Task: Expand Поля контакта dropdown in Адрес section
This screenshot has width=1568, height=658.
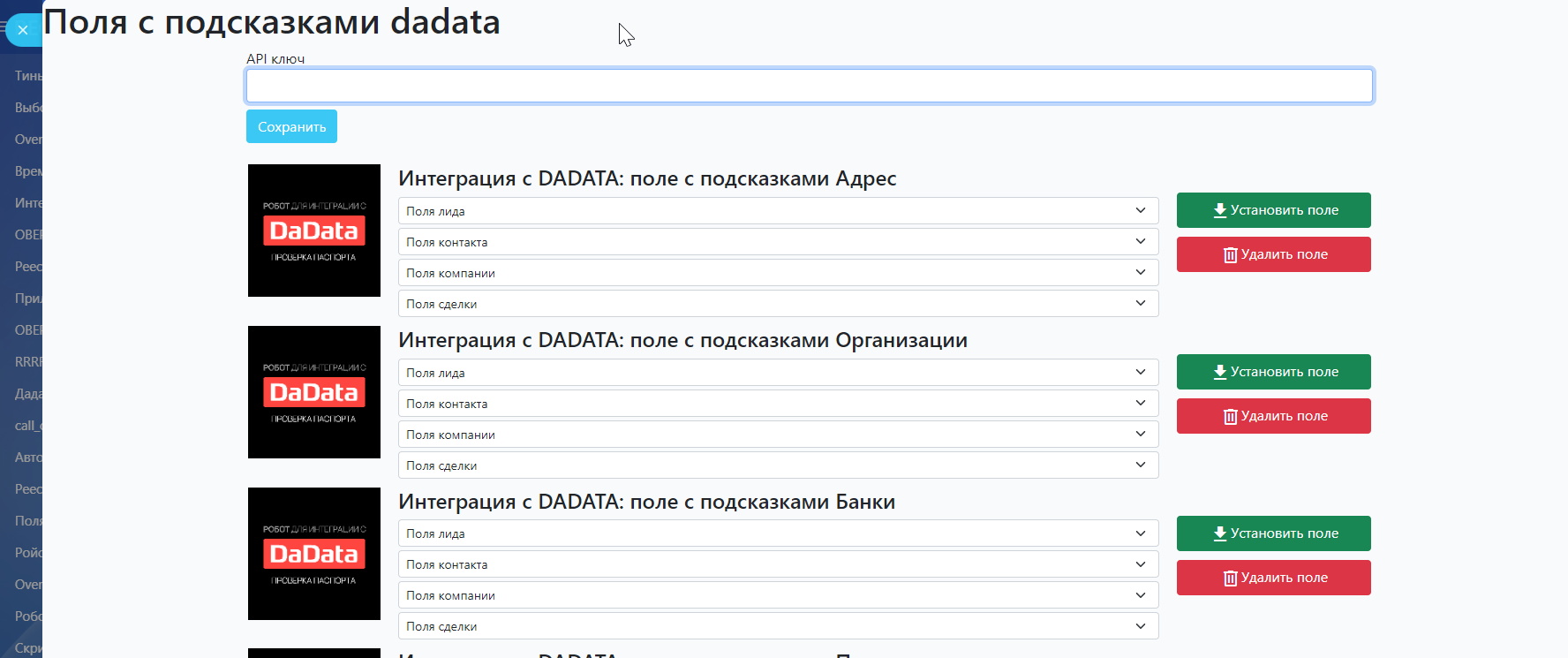Action: point(777,242)
